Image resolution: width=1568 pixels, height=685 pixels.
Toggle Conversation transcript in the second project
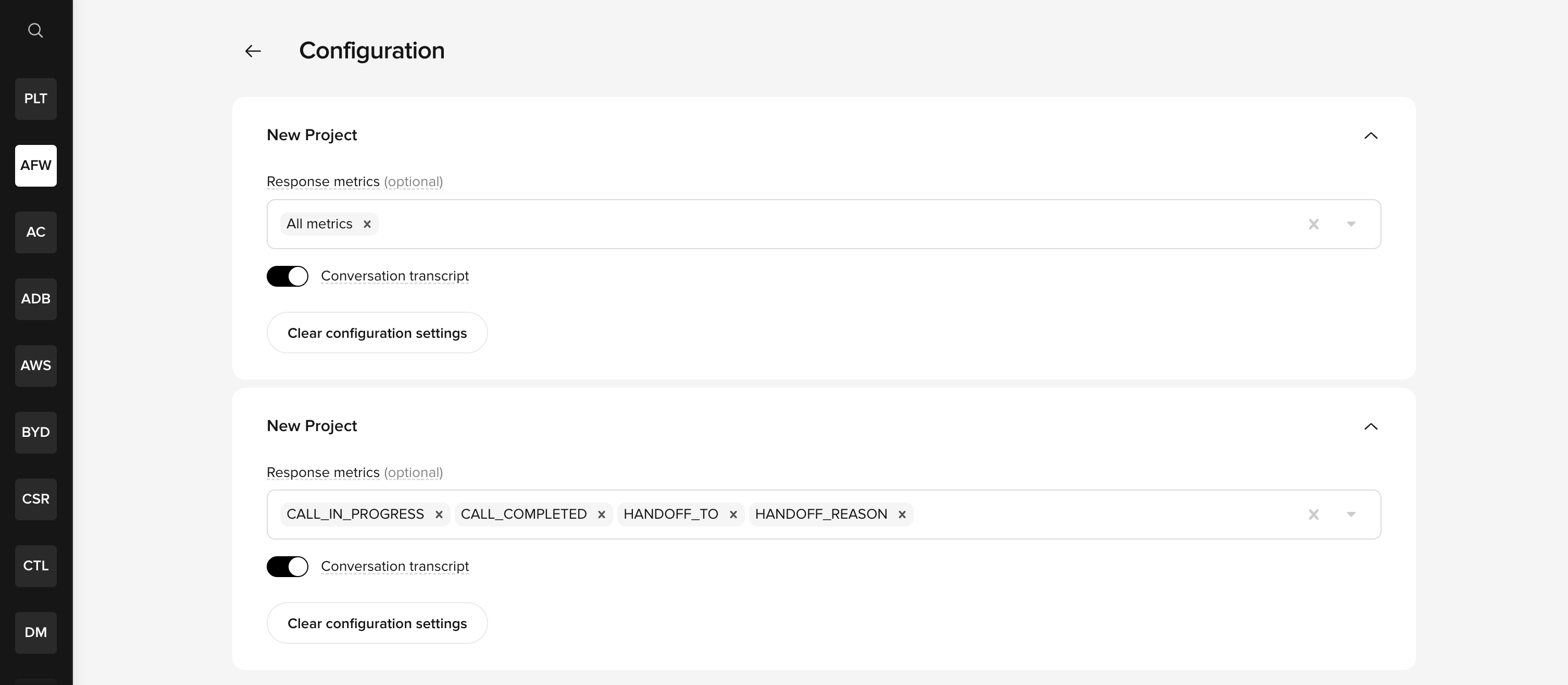tap(288, 566)
